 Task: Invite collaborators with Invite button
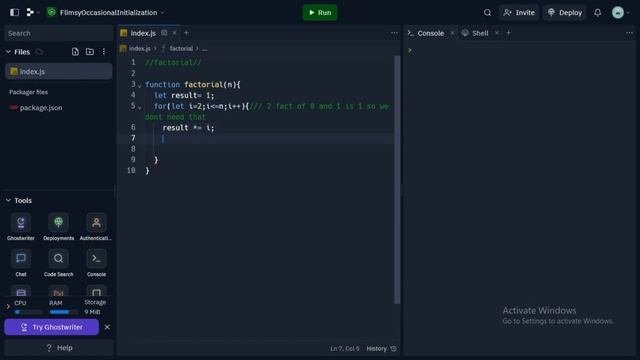pos(519,12)
